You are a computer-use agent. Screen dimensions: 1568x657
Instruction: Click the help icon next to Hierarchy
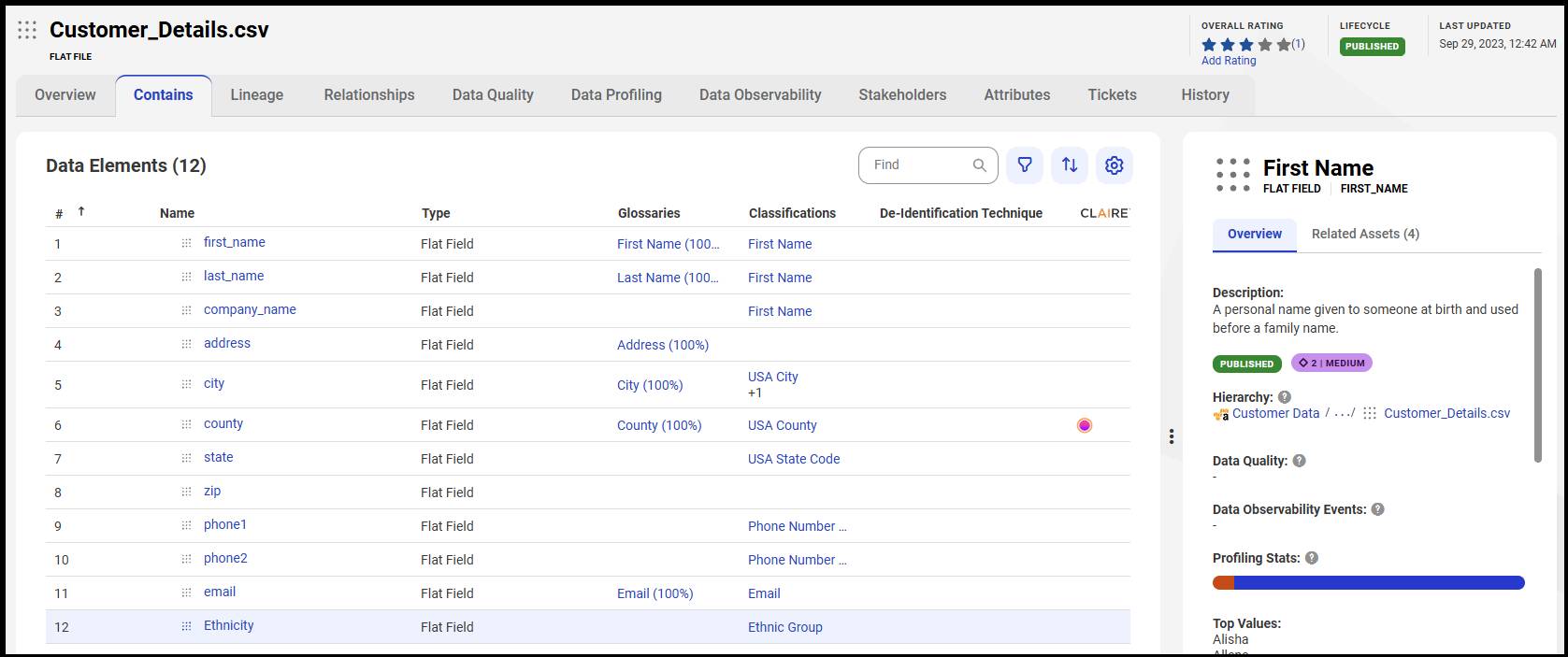(x=1285, y=397)
